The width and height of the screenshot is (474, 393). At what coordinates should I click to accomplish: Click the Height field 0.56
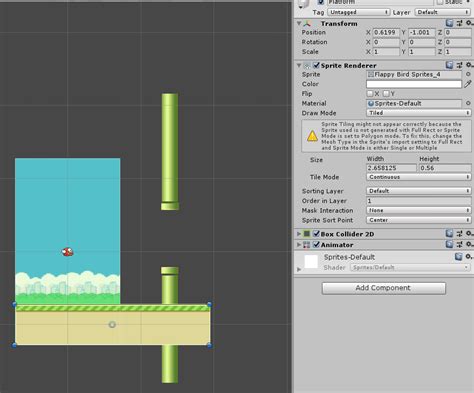pyautogui.click(x=445, y=168)
